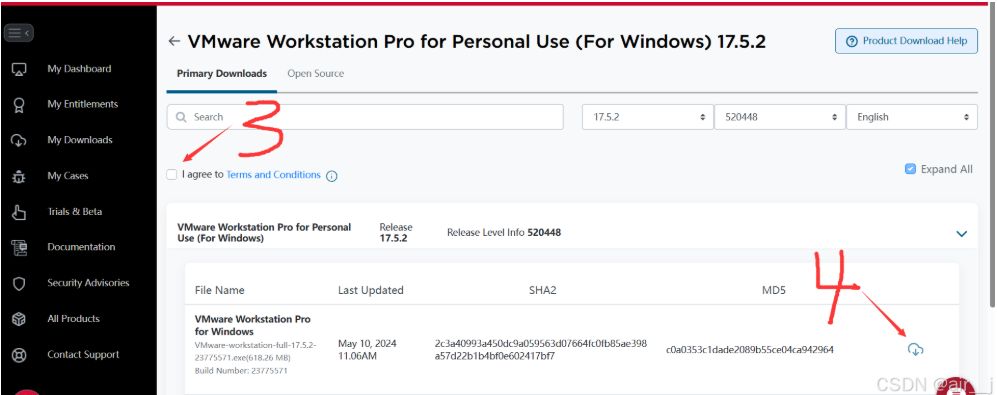Click the All Products cube icon
Screen dimensions: 997x395
[19, 319]
